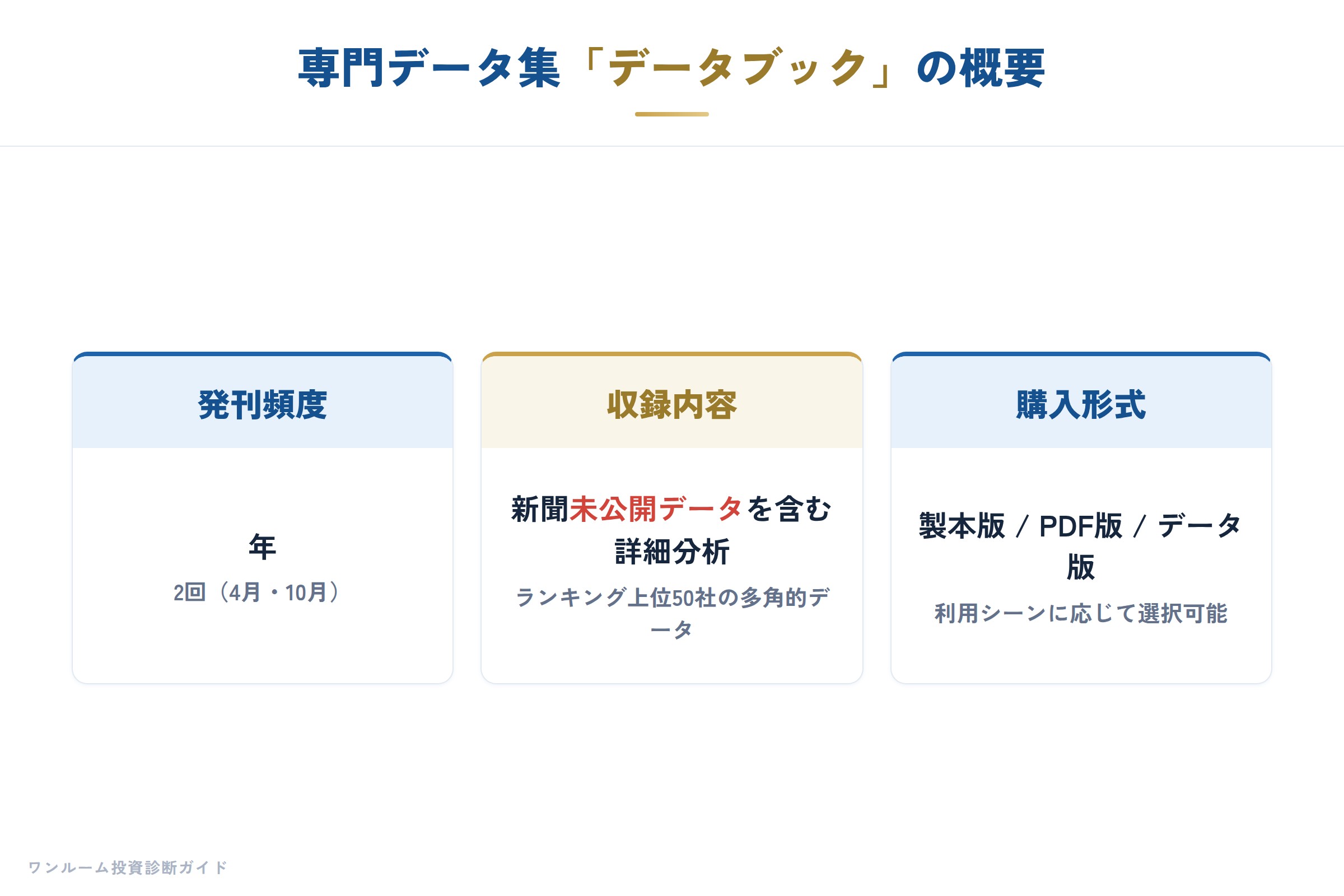Select the 購入形式 card header

1081,404
